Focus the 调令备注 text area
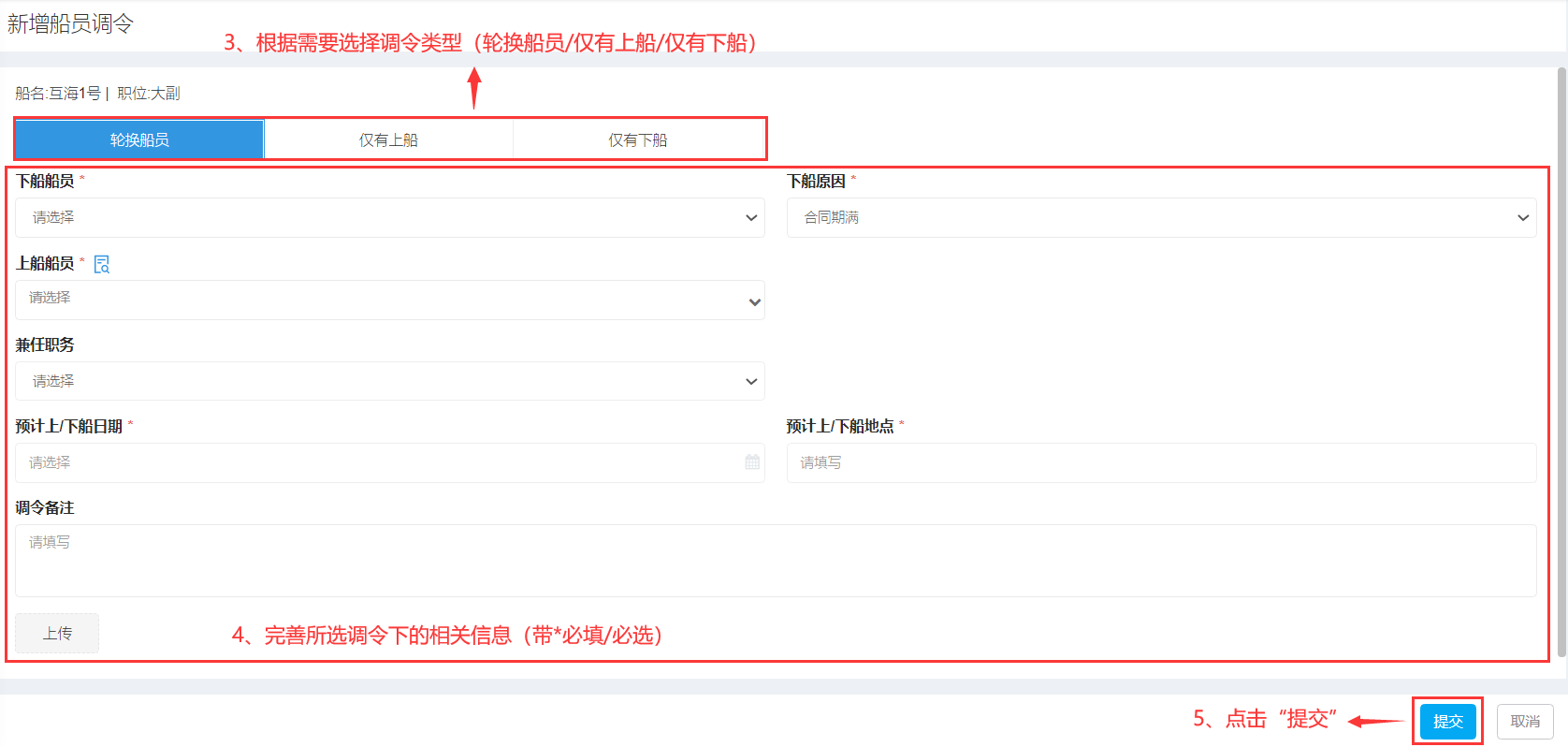Image resolution: width=1568 pixels, height=747 pixels. click(776, 561)
